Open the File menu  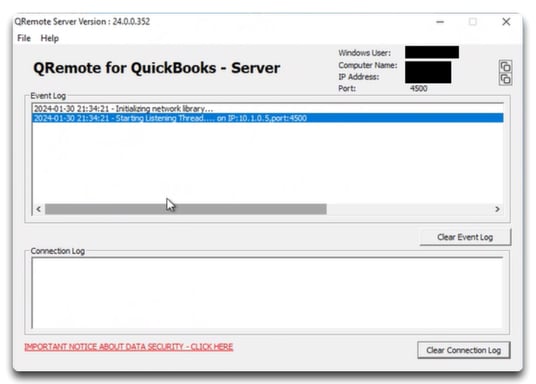pyautogui.click(x=24, y=38)
